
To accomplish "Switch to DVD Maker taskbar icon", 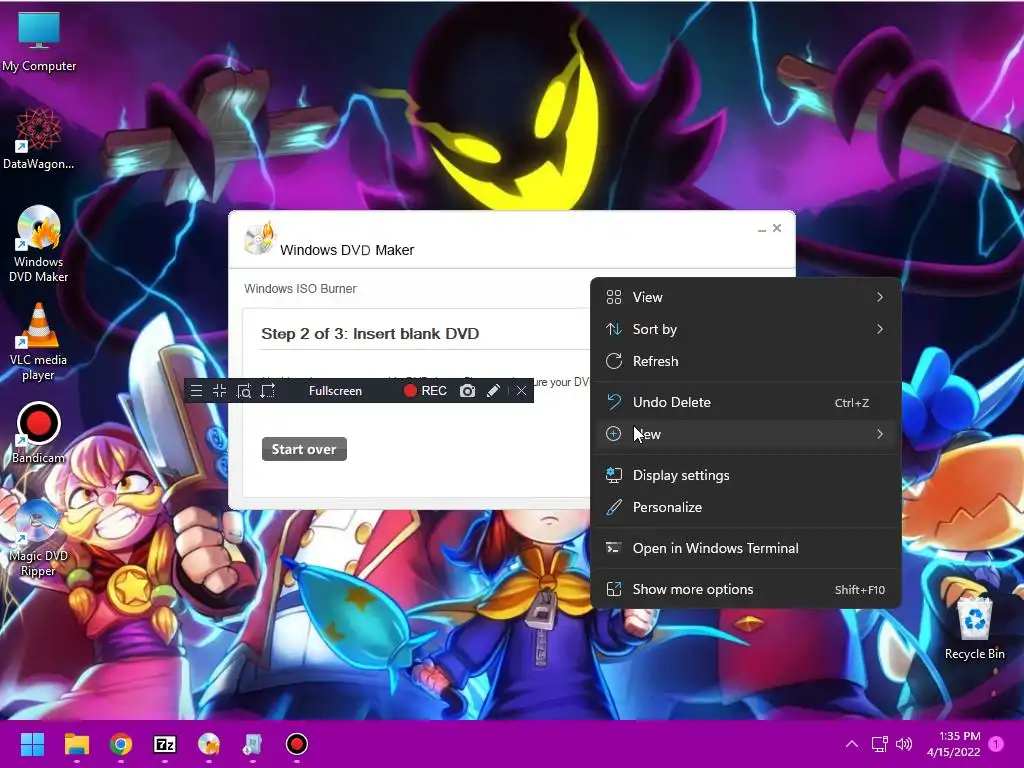I will coord(209,744).
